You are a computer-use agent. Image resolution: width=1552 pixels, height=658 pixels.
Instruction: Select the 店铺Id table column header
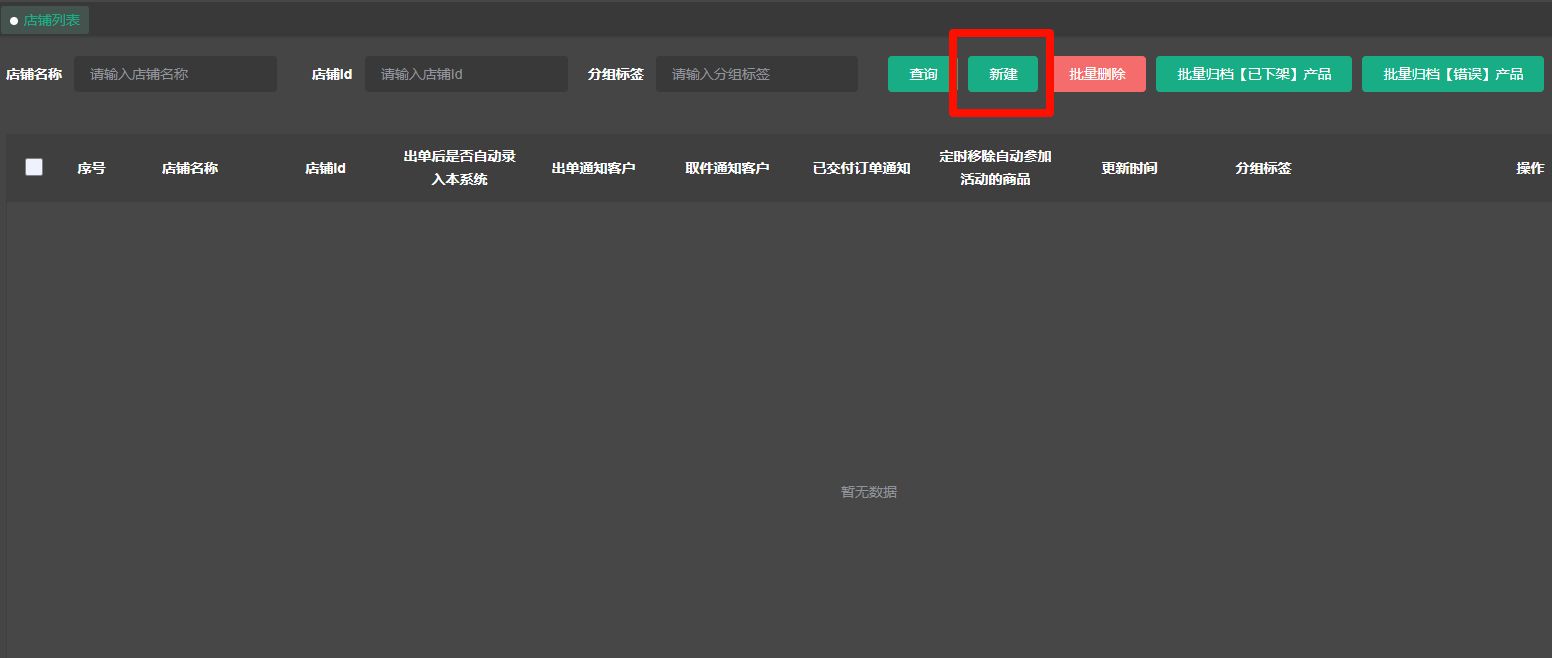(x=325, y=168)
